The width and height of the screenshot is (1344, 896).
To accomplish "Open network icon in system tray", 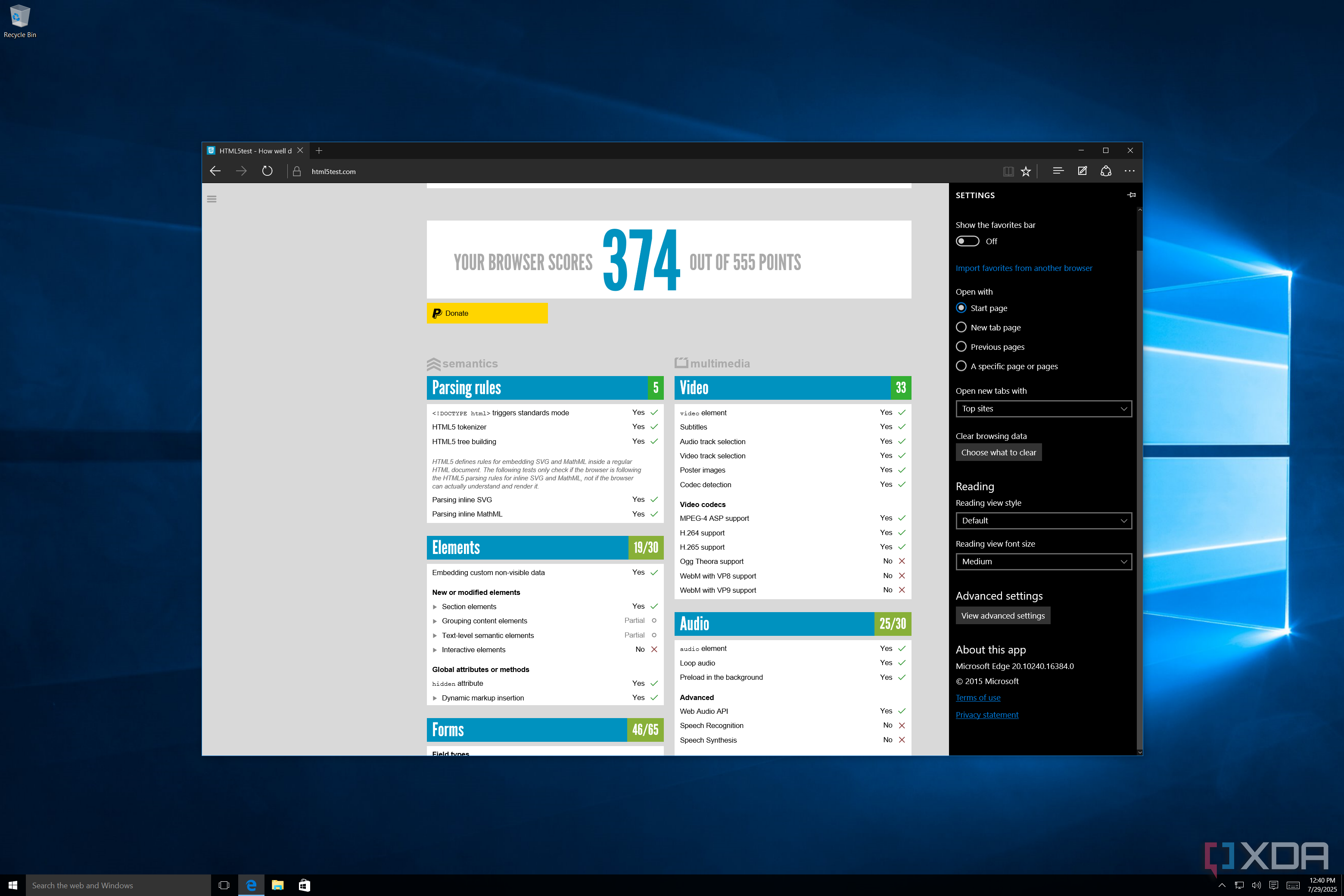I will pyautogui.click(x=1239, y=885).
